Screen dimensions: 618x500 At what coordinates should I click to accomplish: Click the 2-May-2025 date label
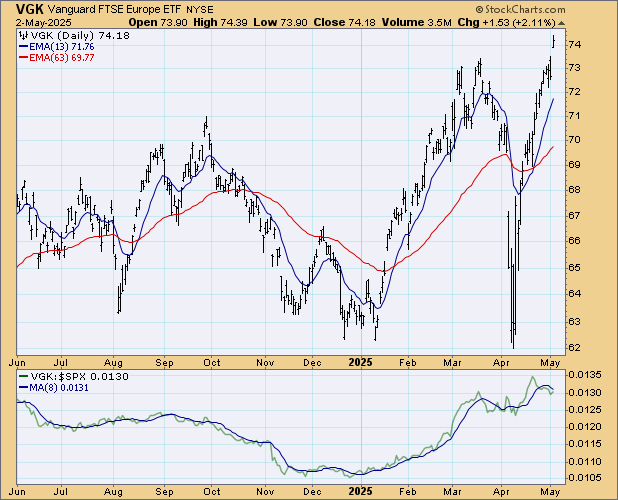(44, 22)
